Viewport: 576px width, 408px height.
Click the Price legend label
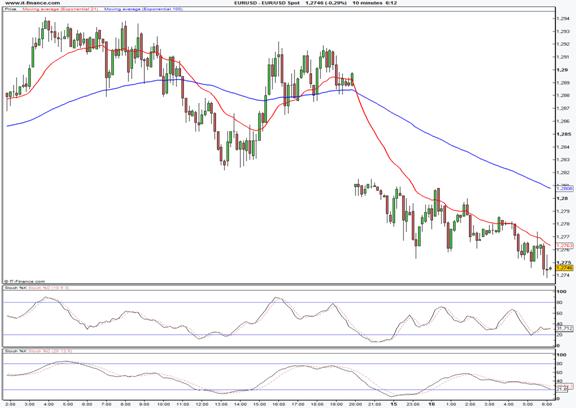(10, 9)
